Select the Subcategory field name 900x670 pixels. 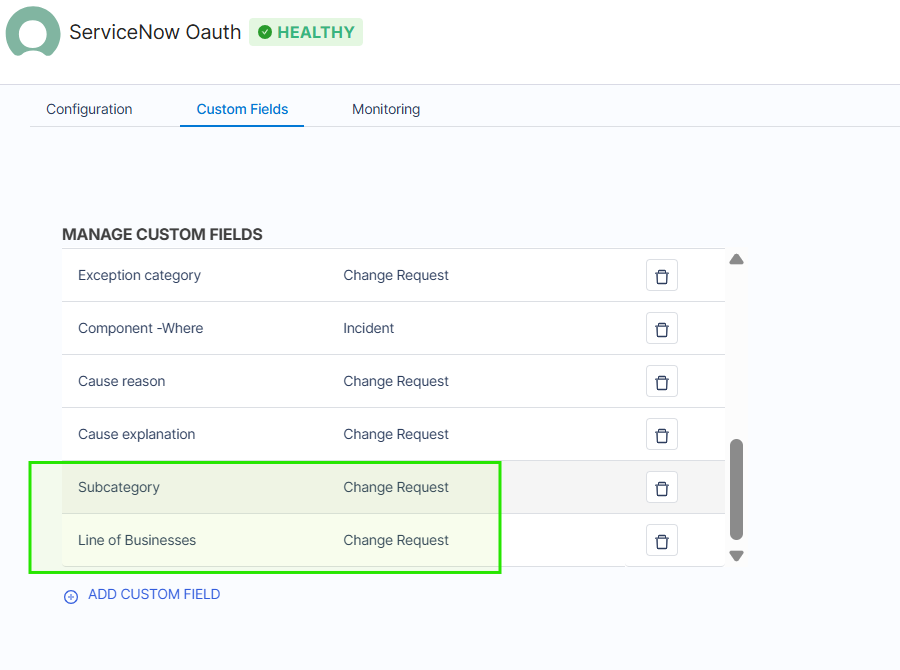(119, 487)
